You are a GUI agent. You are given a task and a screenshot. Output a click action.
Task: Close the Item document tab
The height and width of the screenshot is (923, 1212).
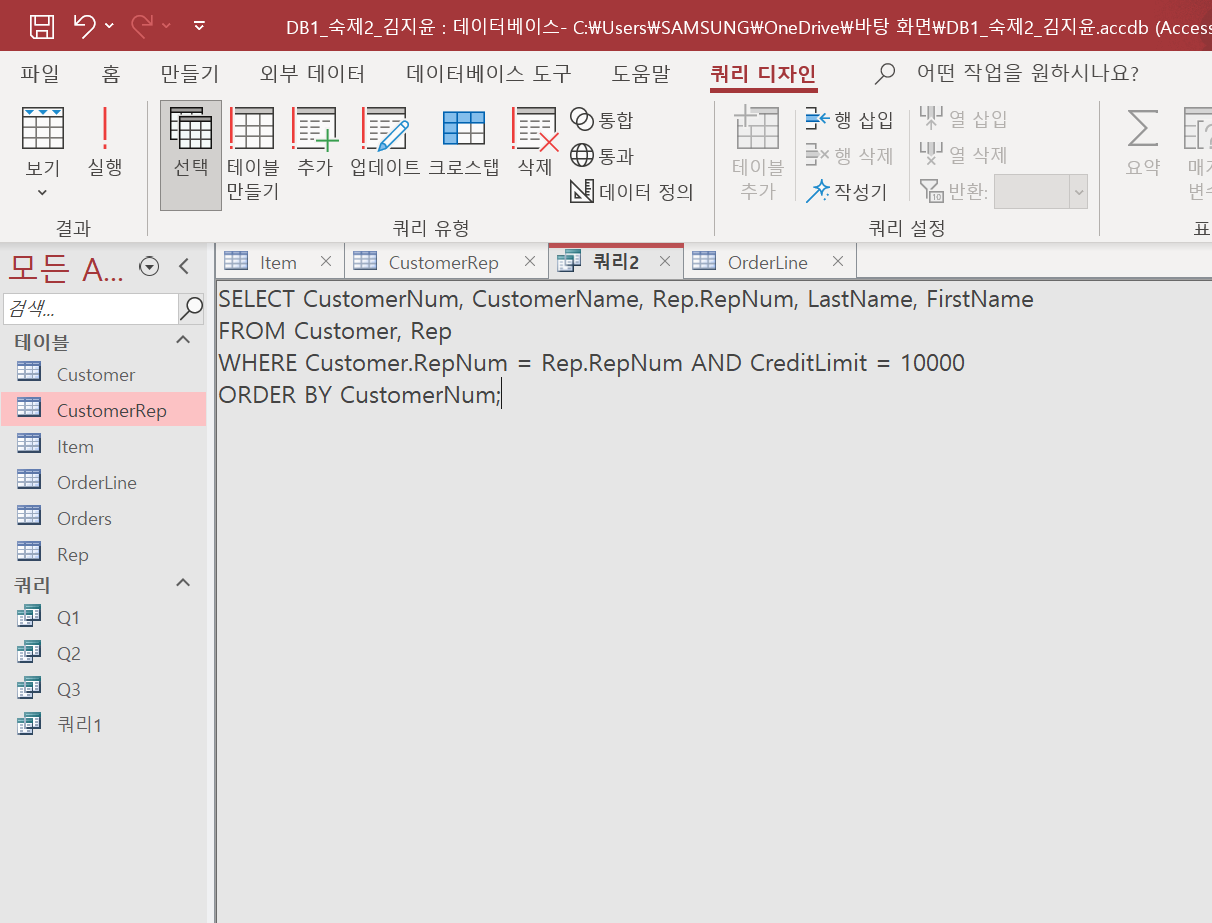325,262
